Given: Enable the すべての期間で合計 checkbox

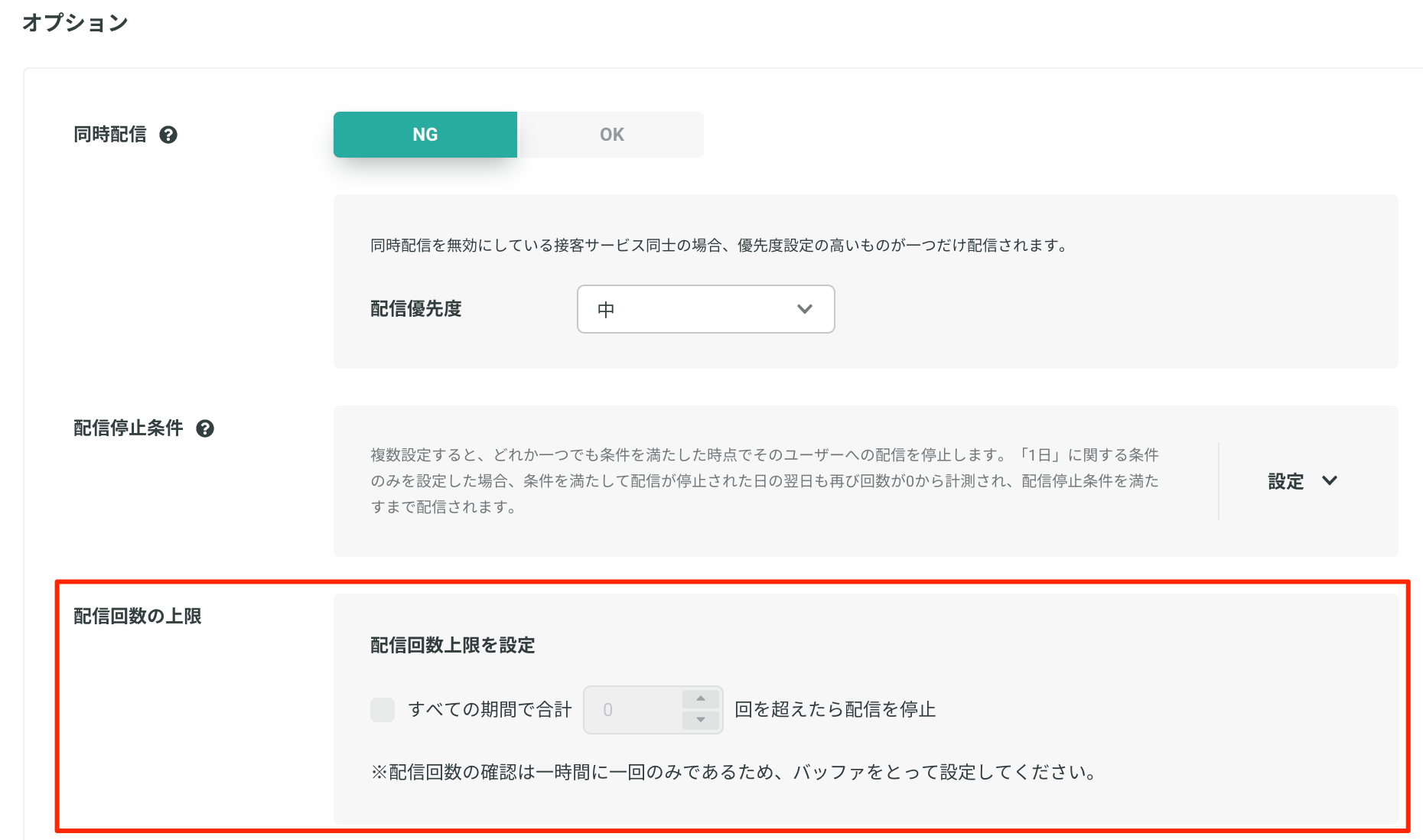Looking at the screenshot, I should point(383,709).
